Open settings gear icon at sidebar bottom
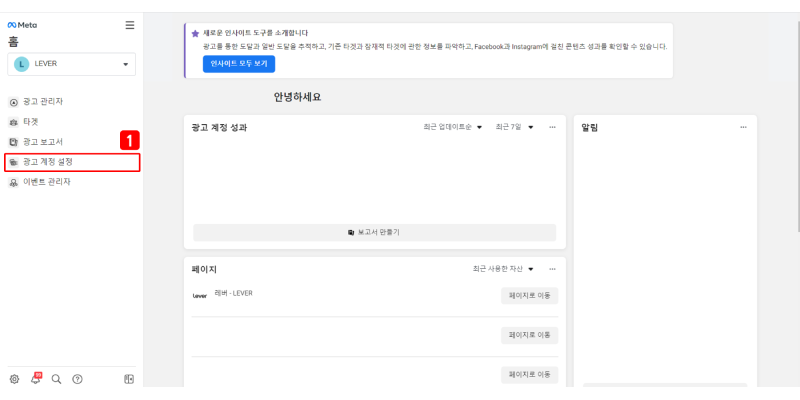This screenshot has height=400, width=800. point(14,379)
